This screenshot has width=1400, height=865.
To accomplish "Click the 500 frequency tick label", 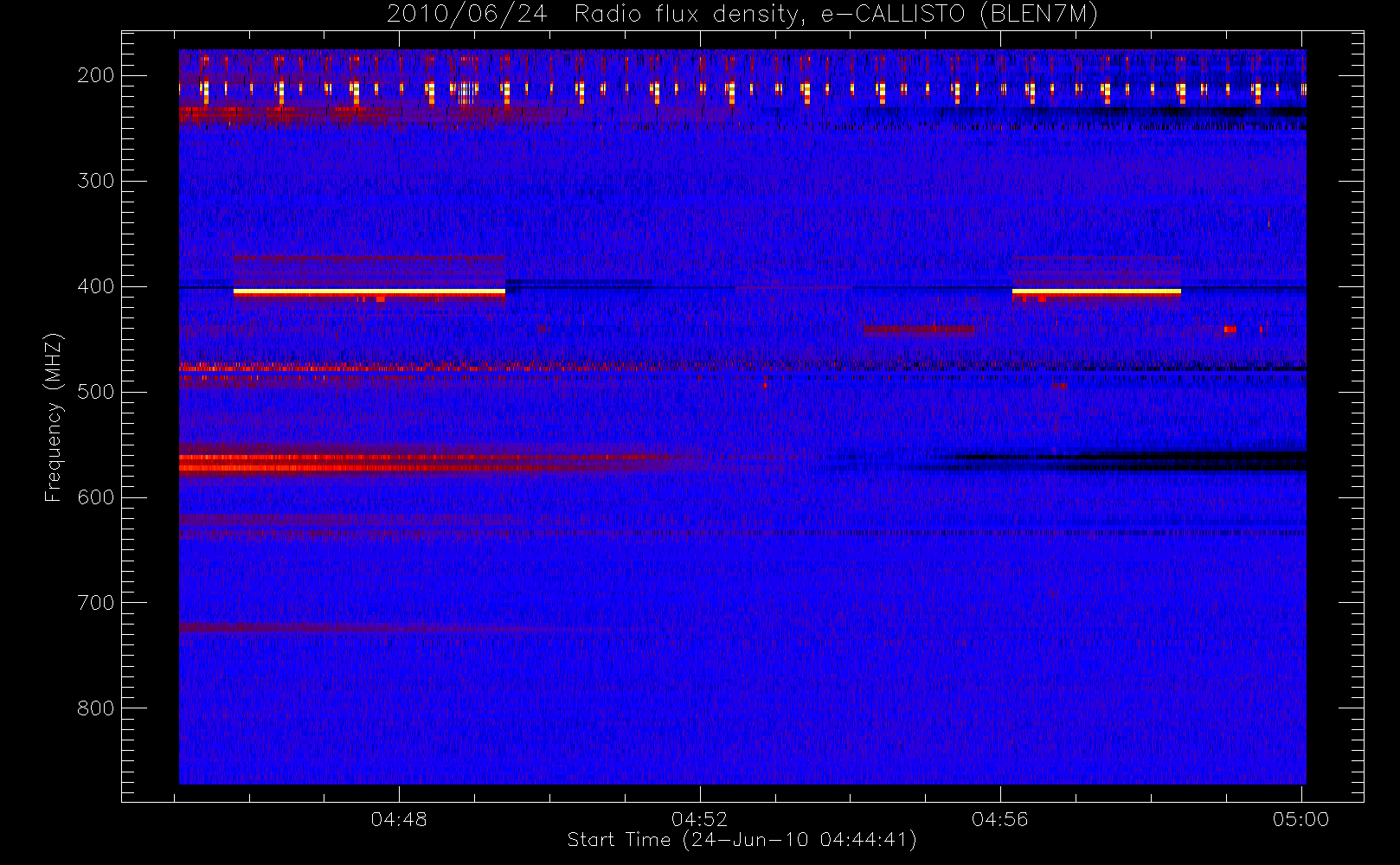I will pyautogui.click(x=96, y=392).
